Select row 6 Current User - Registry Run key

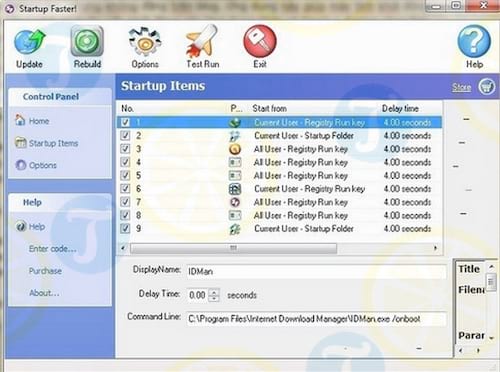[279, 189]
